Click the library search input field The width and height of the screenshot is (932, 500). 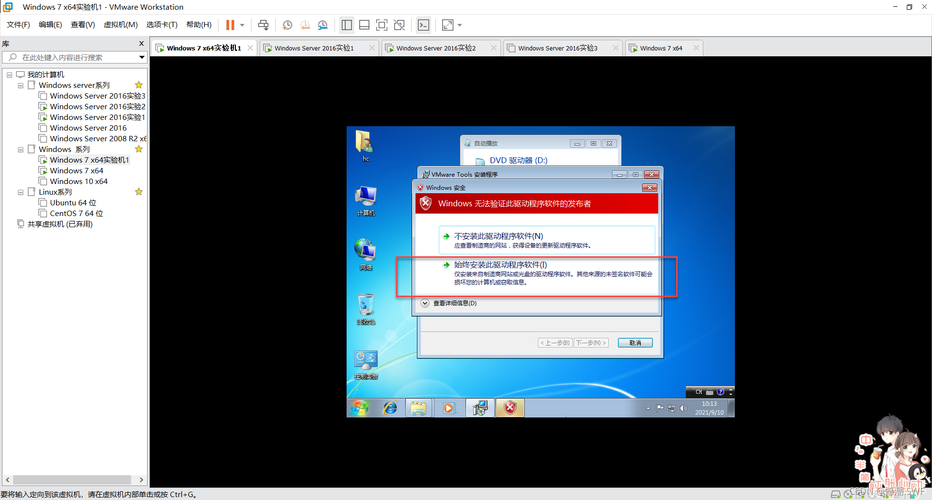coord(70,57)
